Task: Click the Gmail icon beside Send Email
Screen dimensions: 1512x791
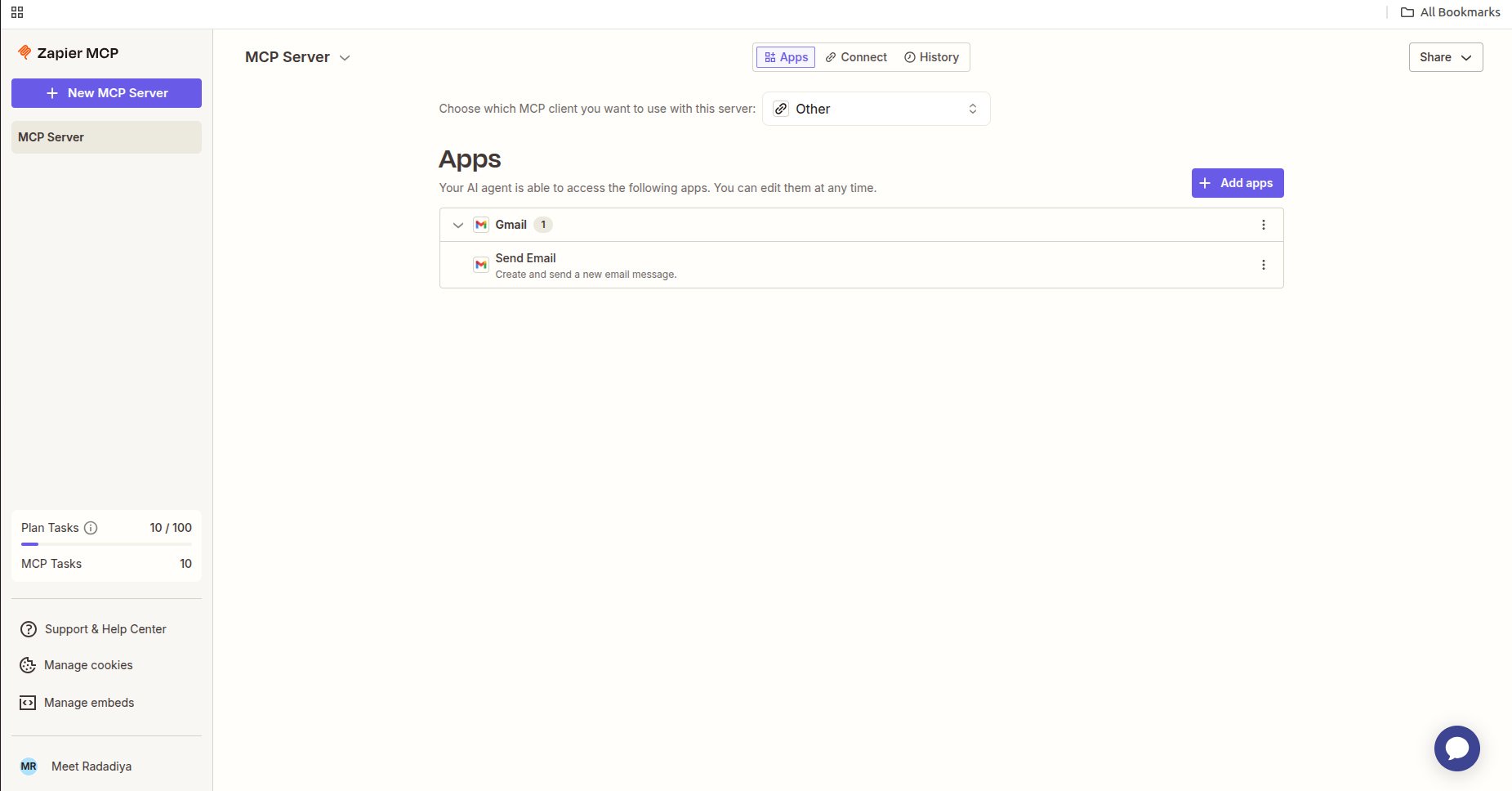Action: pos(481,265)
